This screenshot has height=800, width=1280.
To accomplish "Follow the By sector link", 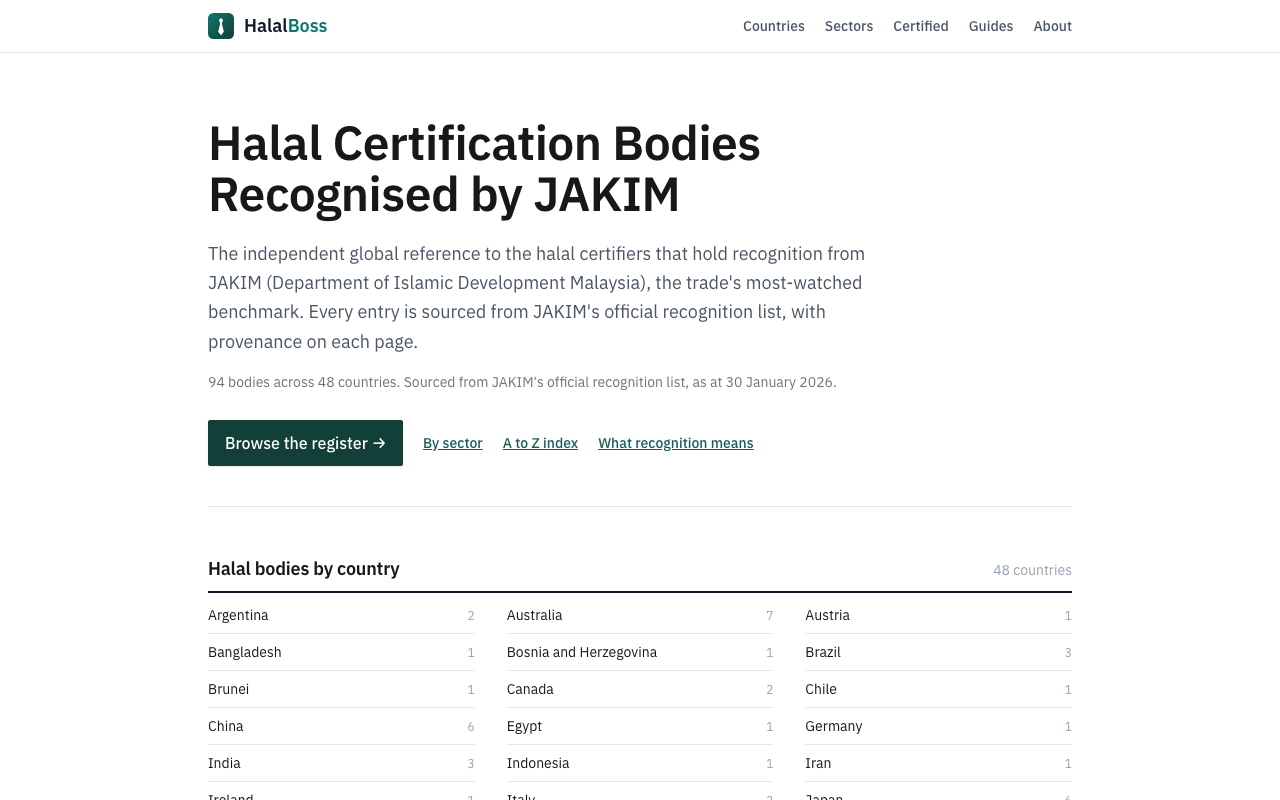I will 453,443.
